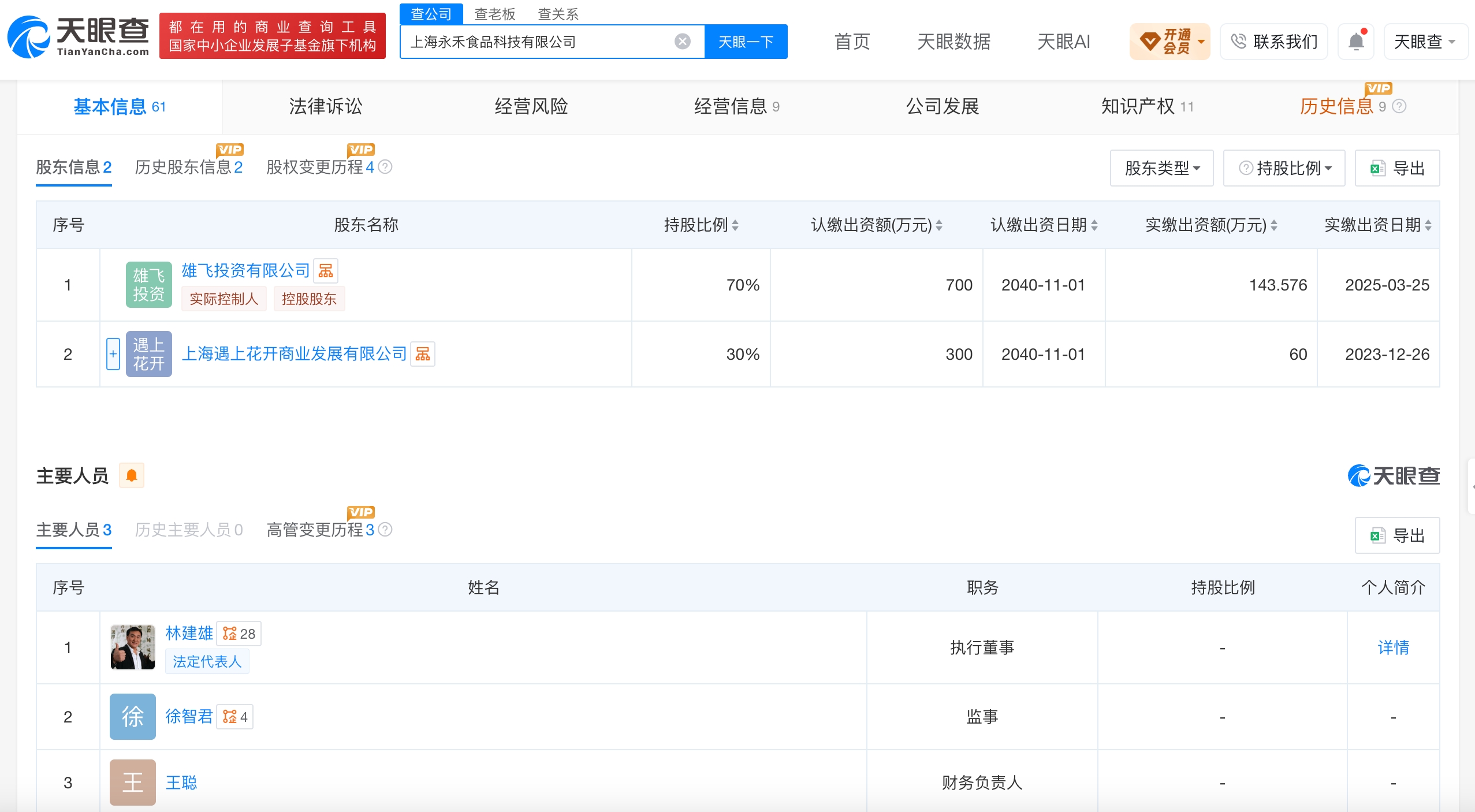Click Excel icon in shareholder 导出 button
1475x812 pixels.
[1378, 168]
